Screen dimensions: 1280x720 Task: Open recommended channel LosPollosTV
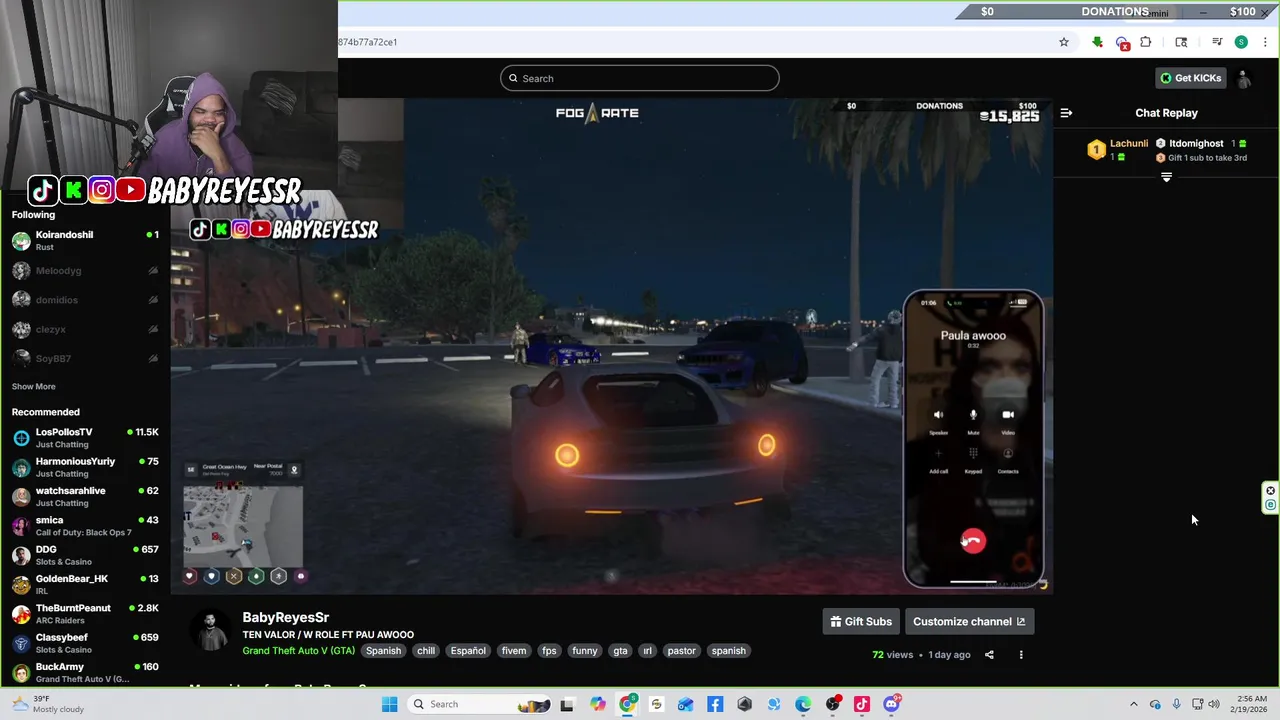pos(85,438)
